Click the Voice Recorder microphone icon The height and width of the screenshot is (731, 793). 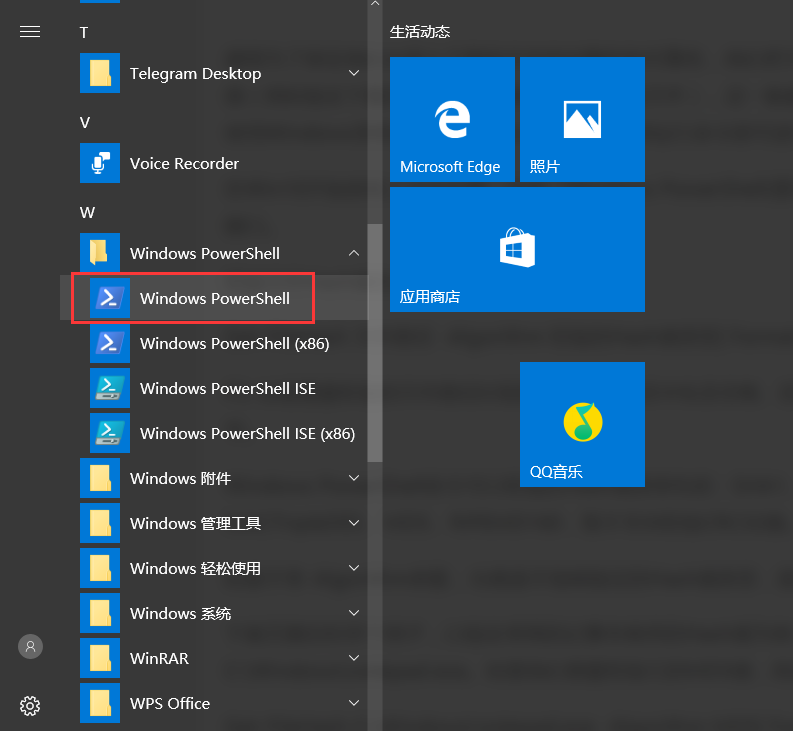click(100, 163)
